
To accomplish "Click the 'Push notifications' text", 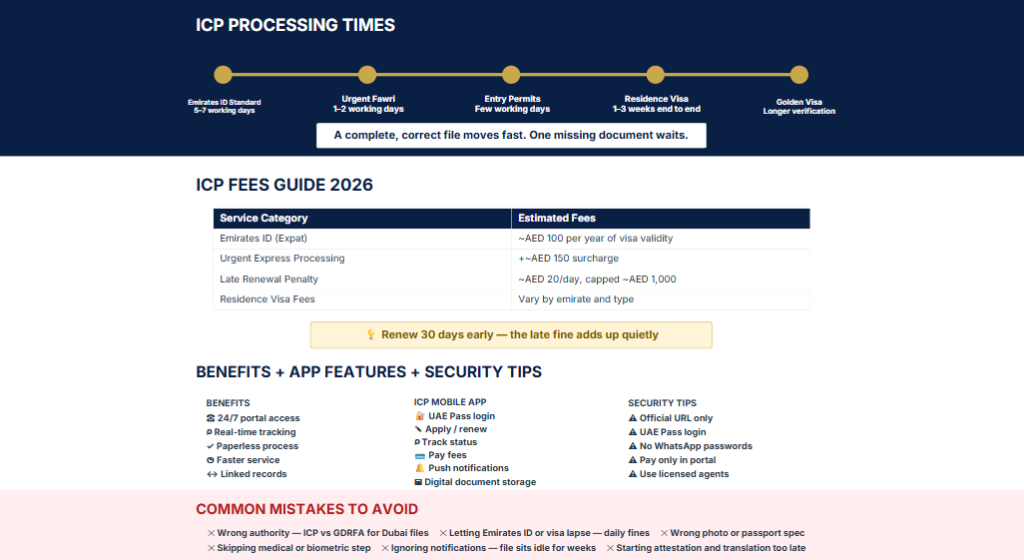I will 468,469.
